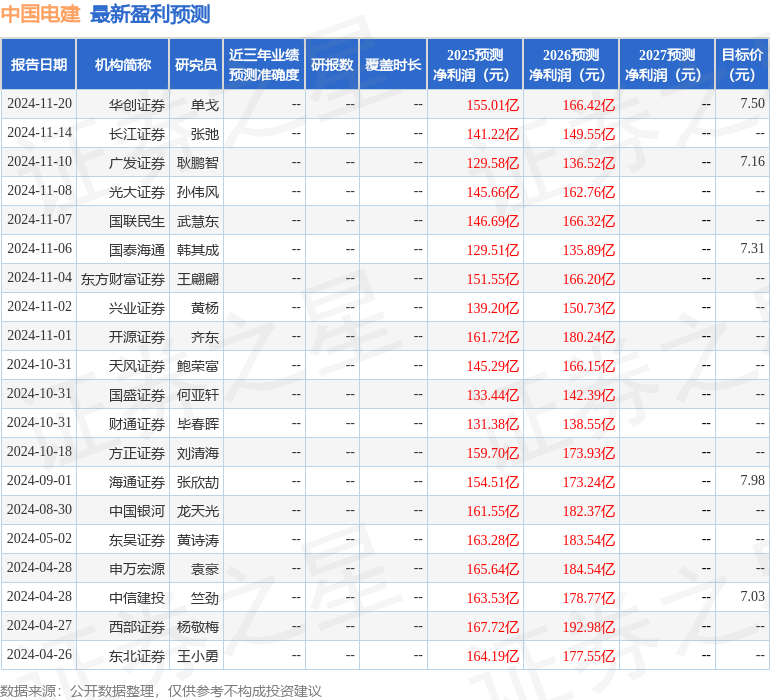Select the 近三年业绩预测准确度 column header
Viewport: 770px width, 700px height.
point(264,64)
